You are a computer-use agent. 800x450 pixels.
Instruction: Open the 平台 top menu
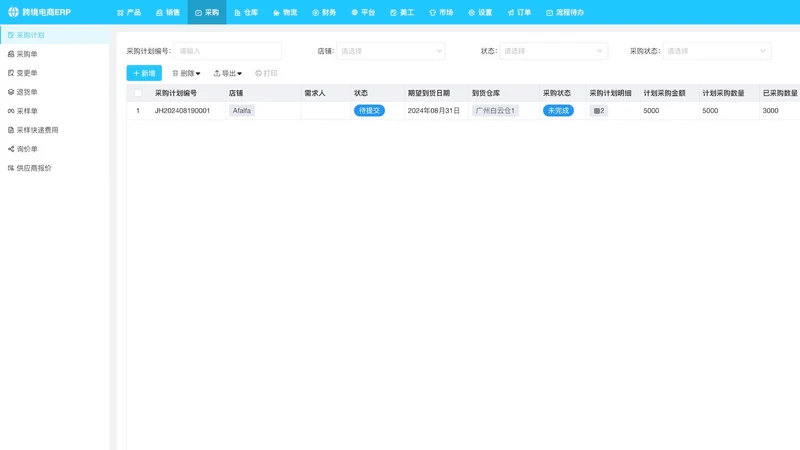(363, 12)
